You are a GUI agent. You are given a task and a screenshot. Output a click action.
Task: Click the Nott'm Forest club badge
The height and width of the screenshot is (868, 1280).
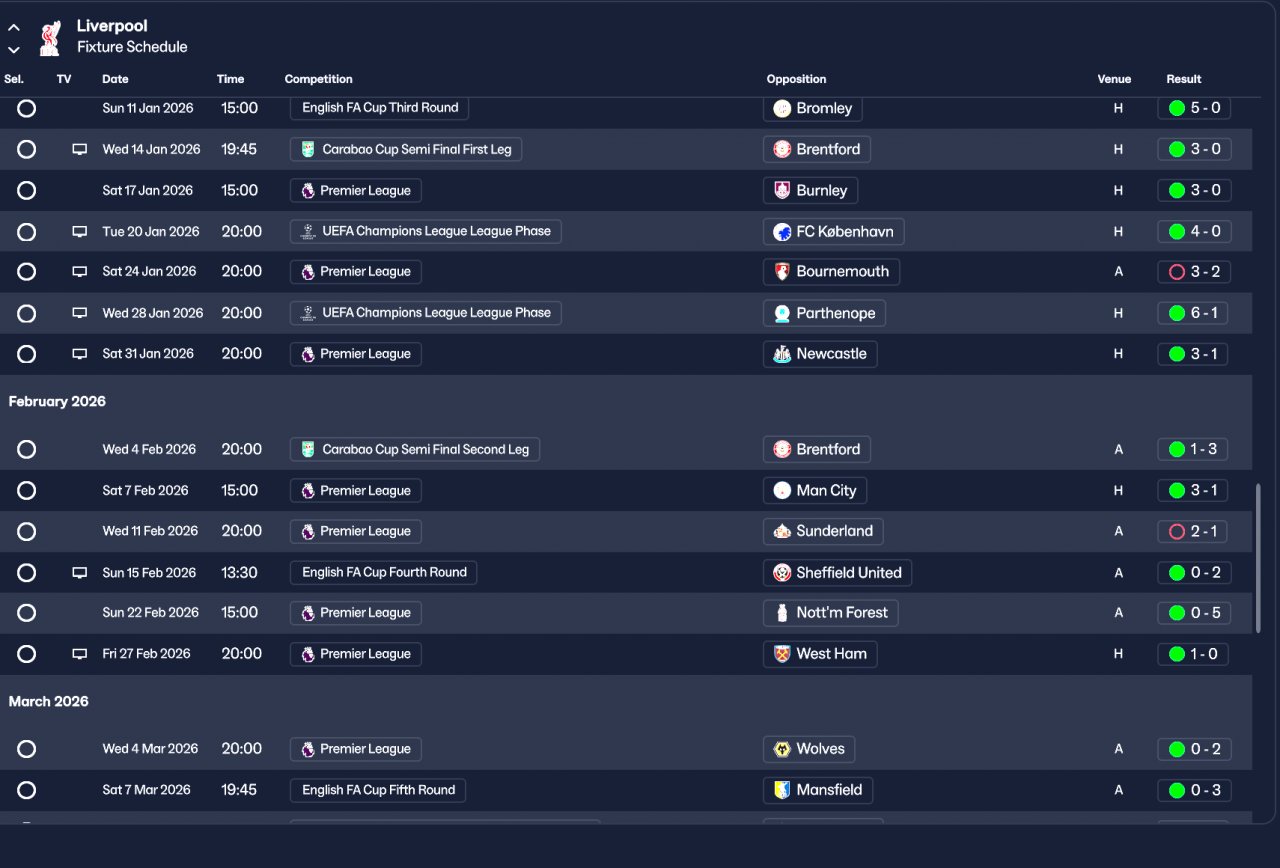782,613
